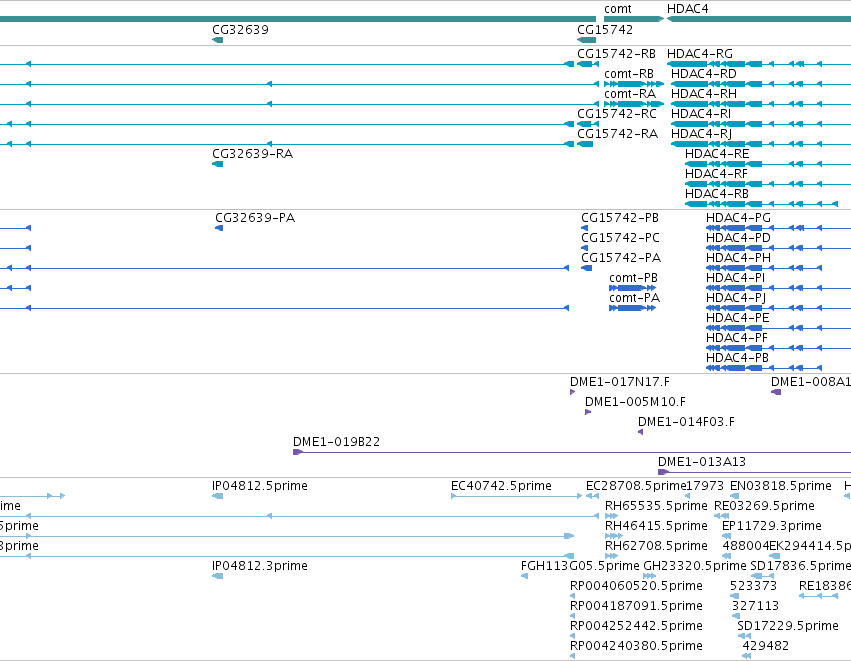This screenshot has width=851, height=661.
Task: Select protein HDAC4-PF
Action: click(737, 339)
